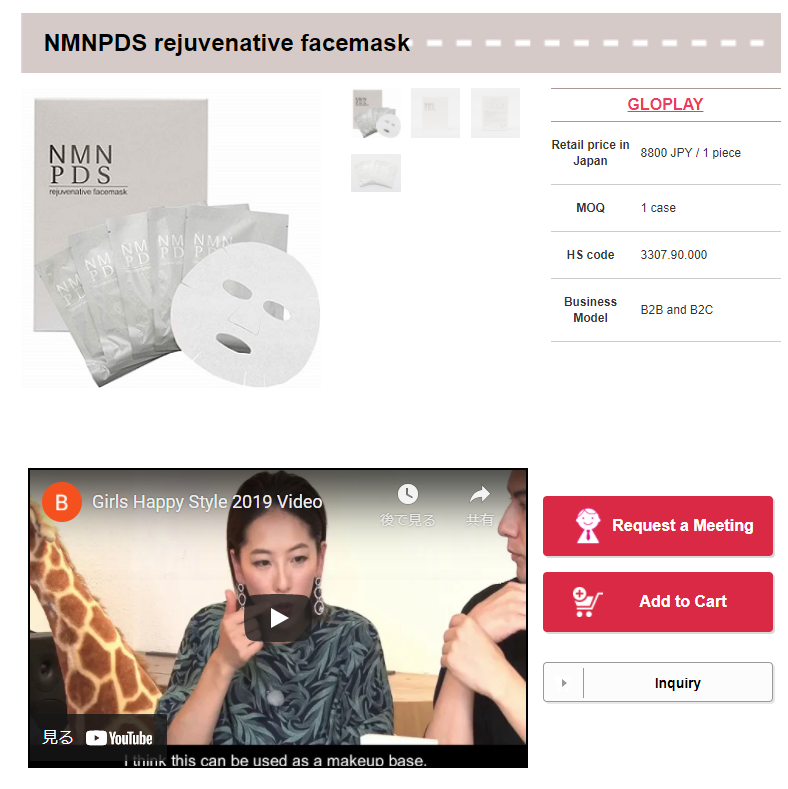Click the 見る watch text on video

(58, 738)
